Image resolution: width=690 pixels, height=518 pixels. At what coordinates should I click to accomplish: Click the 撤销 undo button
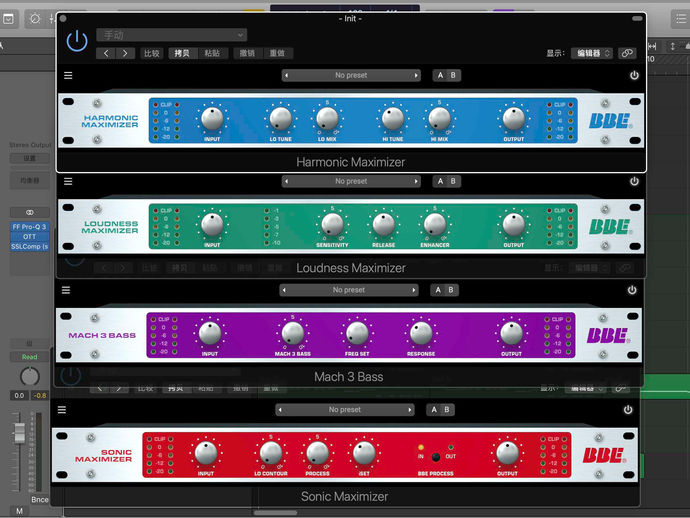247,53
